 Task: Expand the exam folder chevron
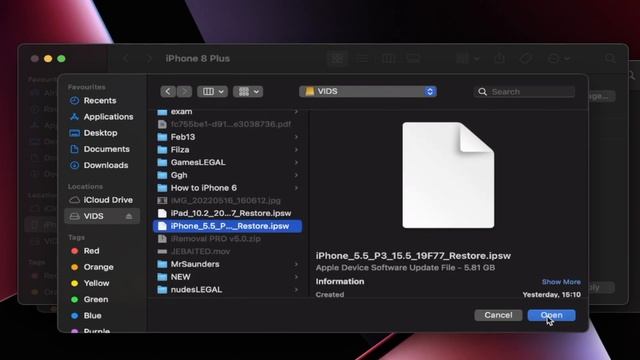pos(296,111)
